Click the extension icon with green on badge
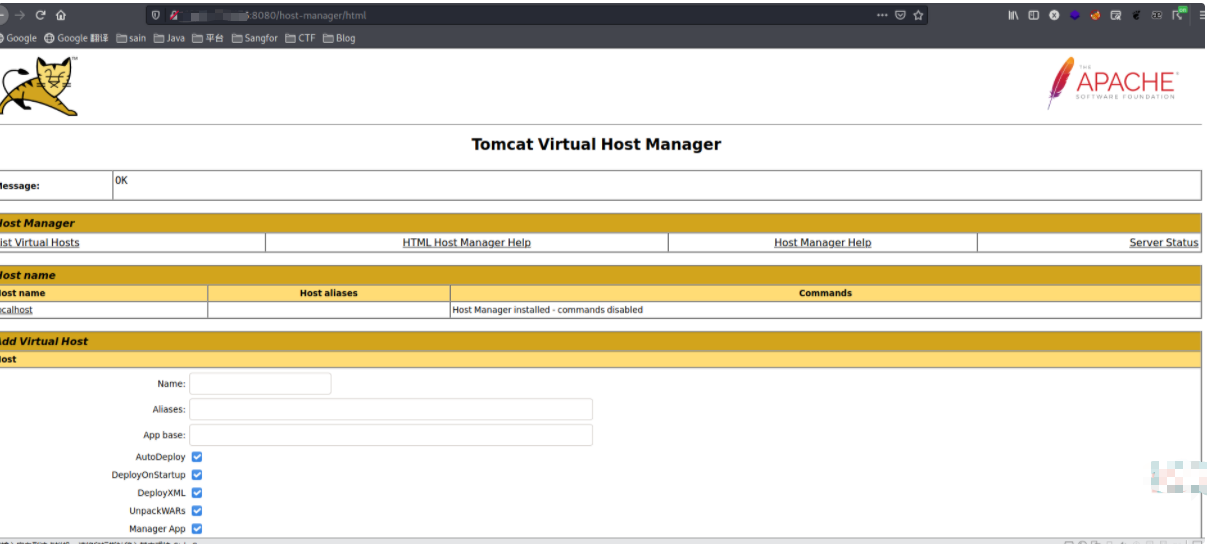1208x548 pixels. (1179, 14)
